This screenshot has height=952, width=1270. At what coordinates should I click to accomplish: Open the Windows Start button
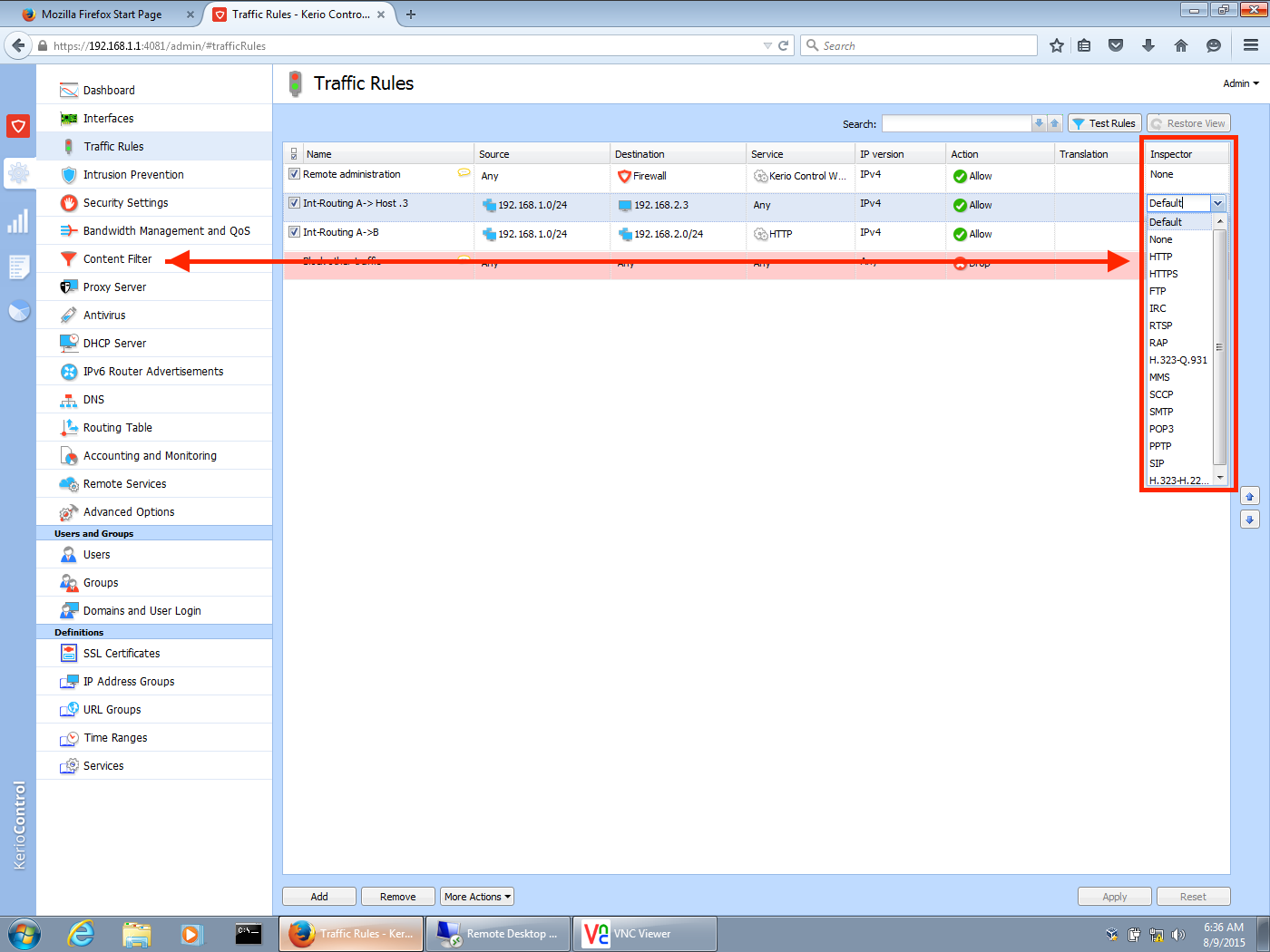point(24,933)
